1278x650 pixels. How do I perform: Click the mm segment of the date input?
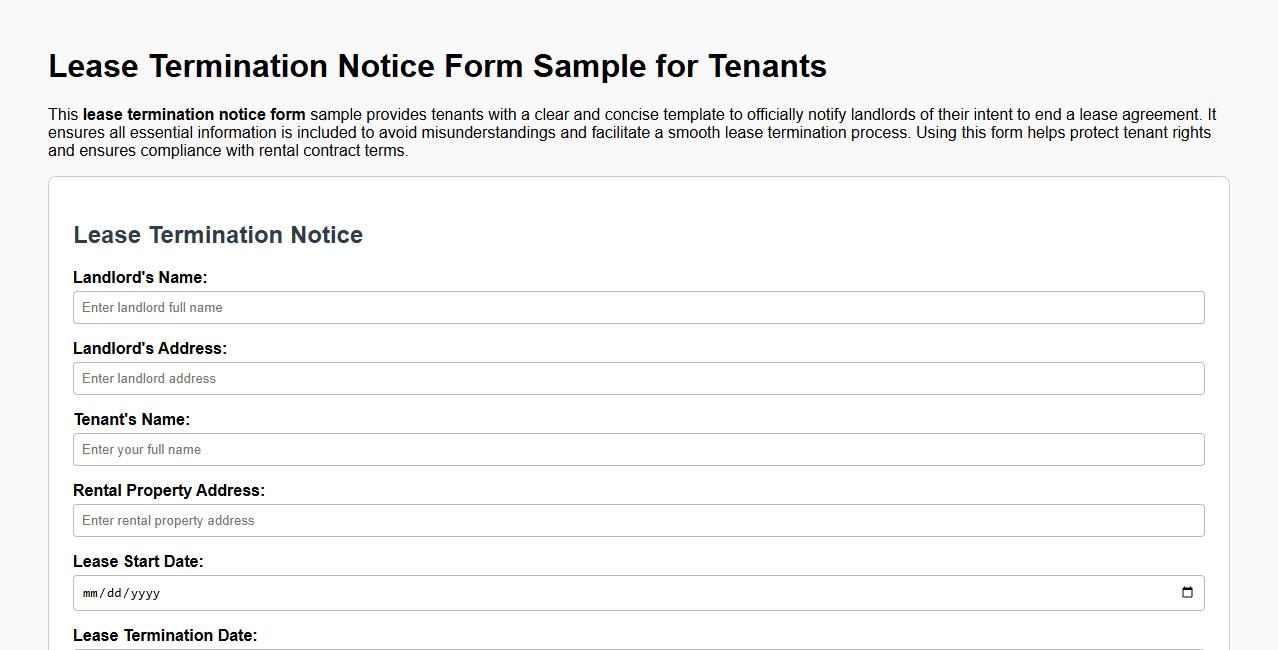(89, 592)
